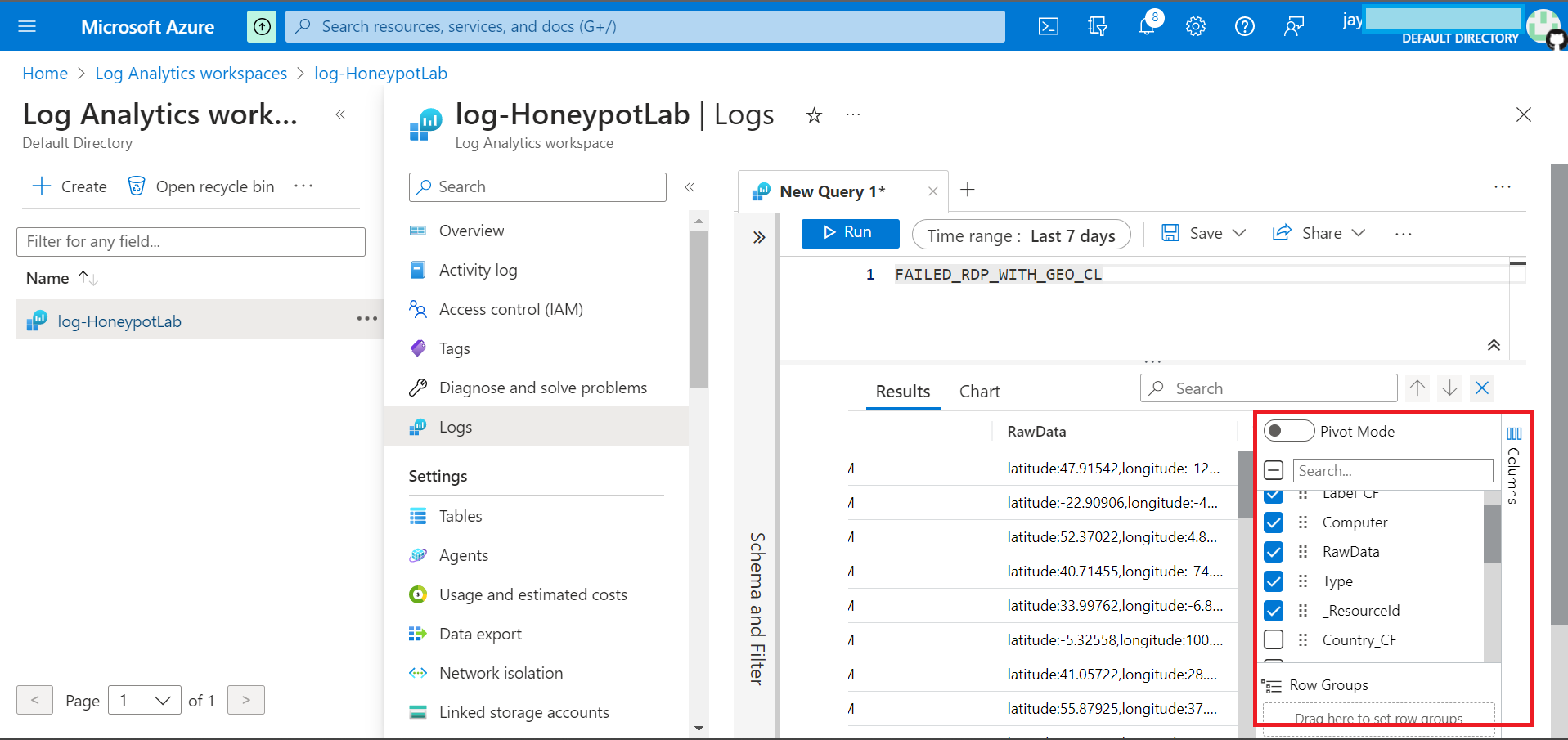Open the Cloud Shell icon
This screenshot has width=1568, height=740.
coord(1048,26)
